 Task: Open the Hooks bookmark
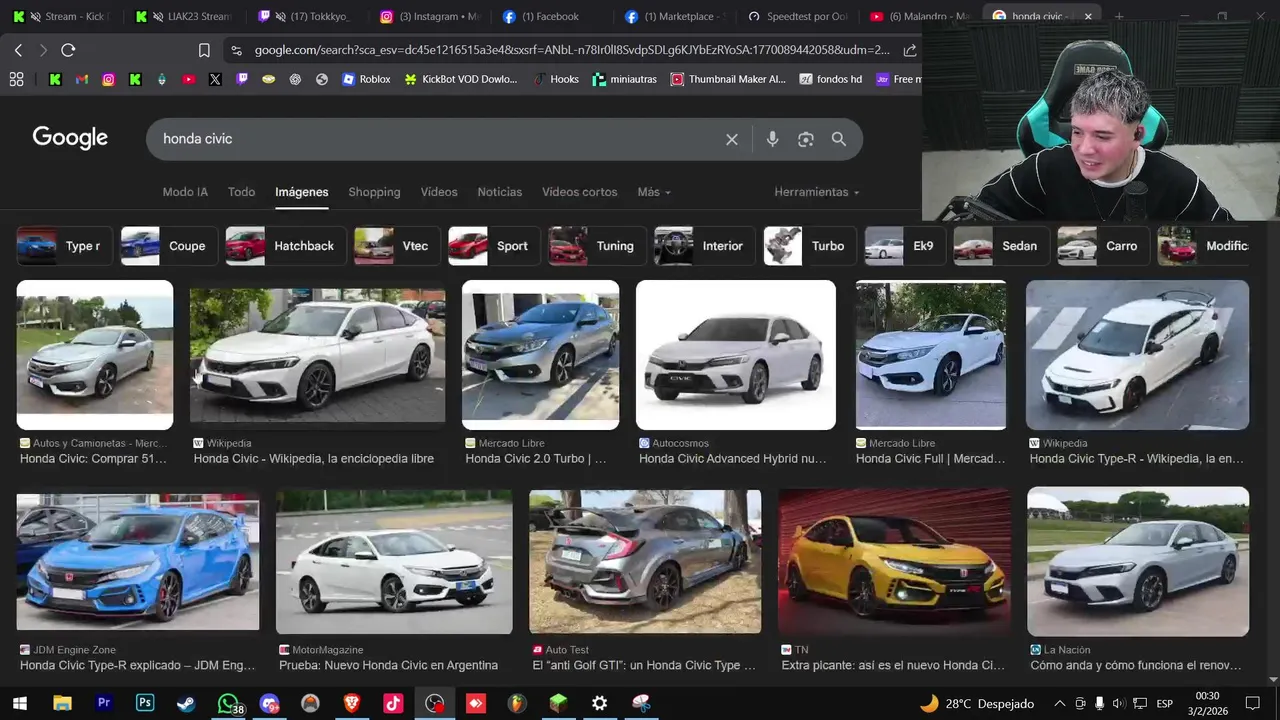(x=555, y=79)
